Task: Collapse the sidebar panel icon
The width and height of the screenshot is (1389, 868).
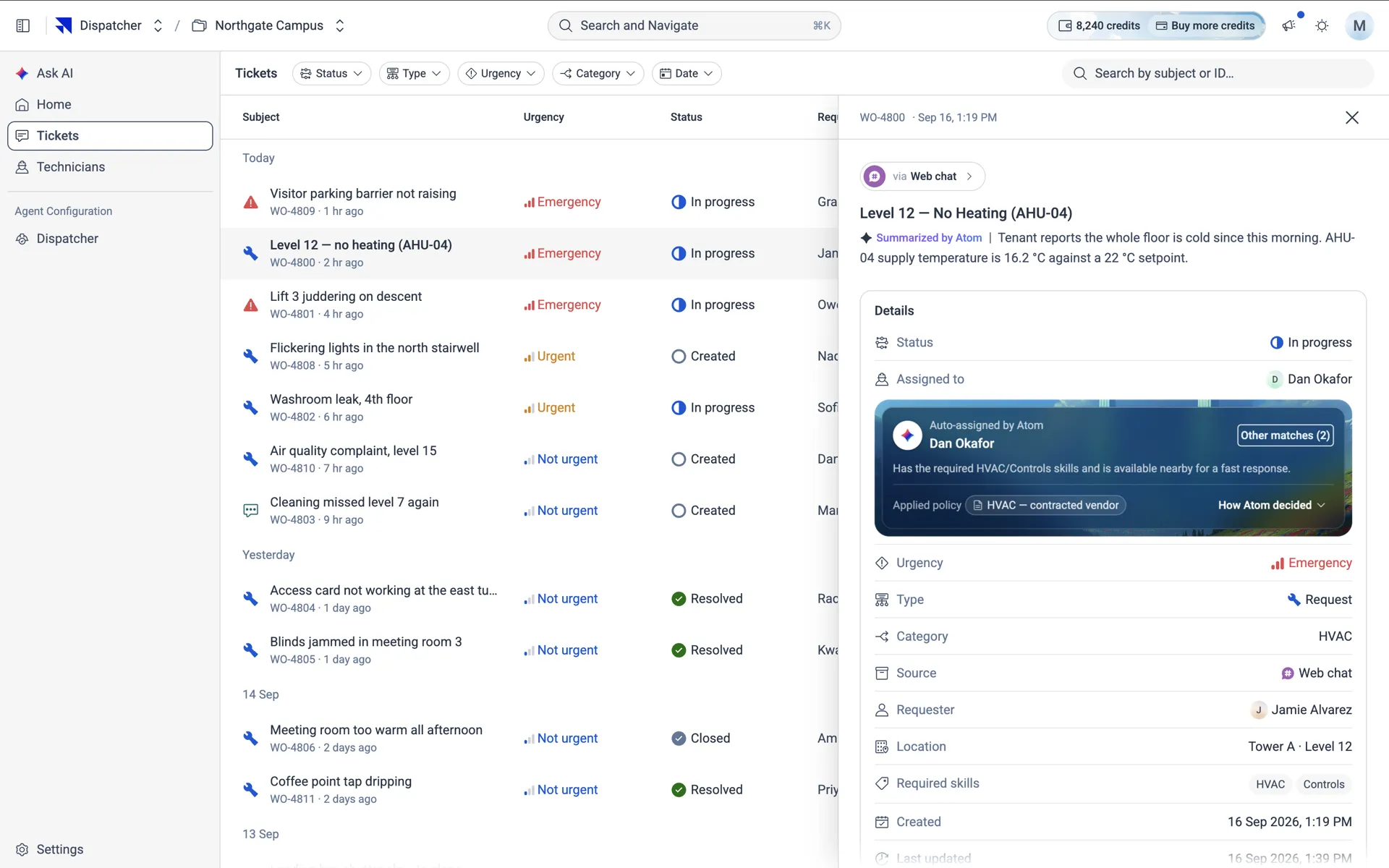Action: pyautogui.click(x=22, y=26)
